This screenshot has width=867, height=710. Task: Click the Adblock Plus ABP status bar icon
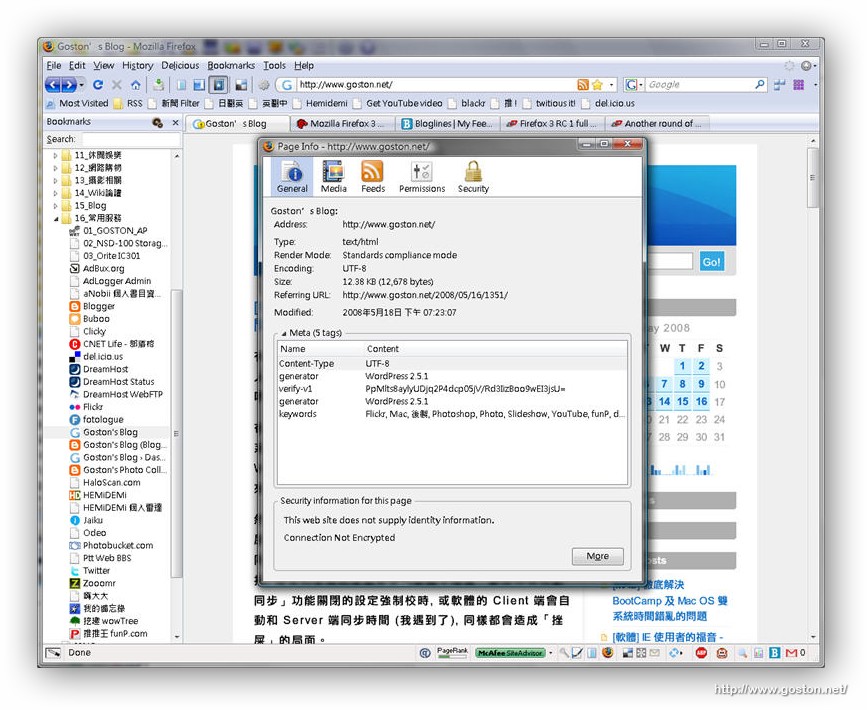tap(701, 653)
